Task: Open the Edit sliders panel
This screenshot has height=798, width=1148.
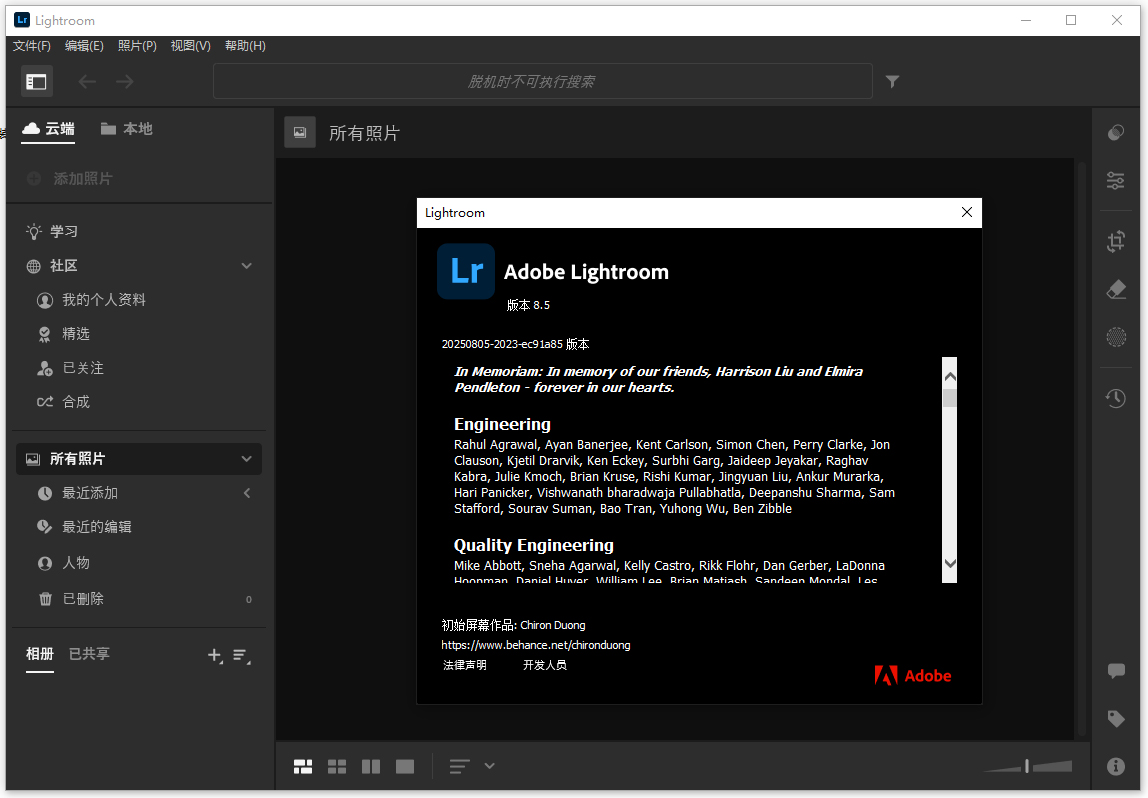Action: click(x=1116, y=181)
